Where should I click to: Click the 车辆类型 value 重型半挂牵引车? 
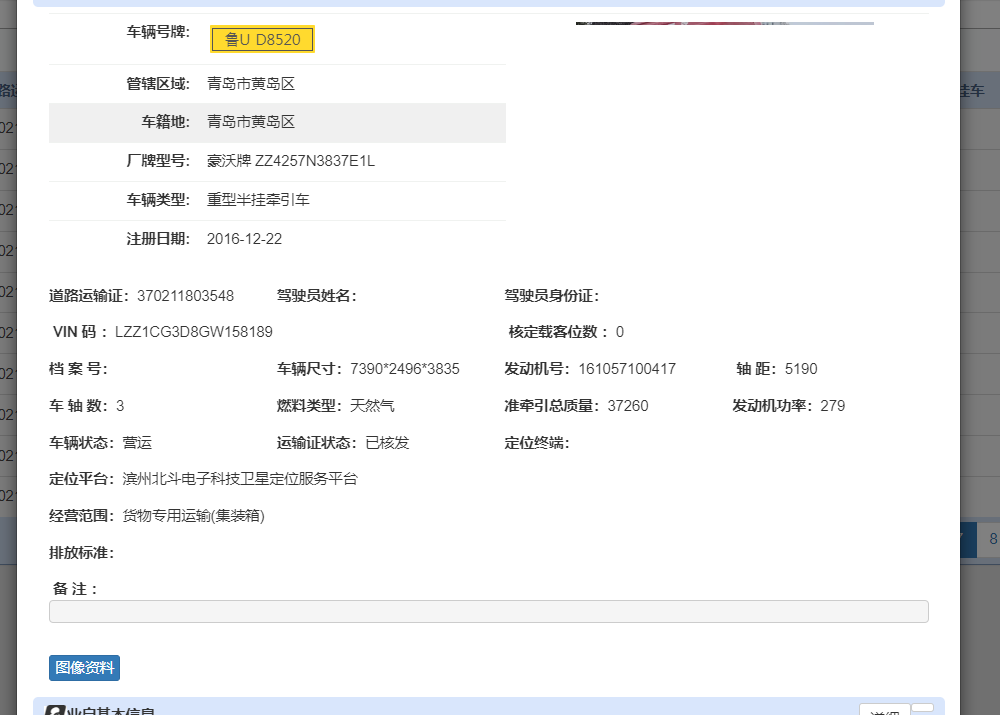pyautogui.click(x=258, y=200)
